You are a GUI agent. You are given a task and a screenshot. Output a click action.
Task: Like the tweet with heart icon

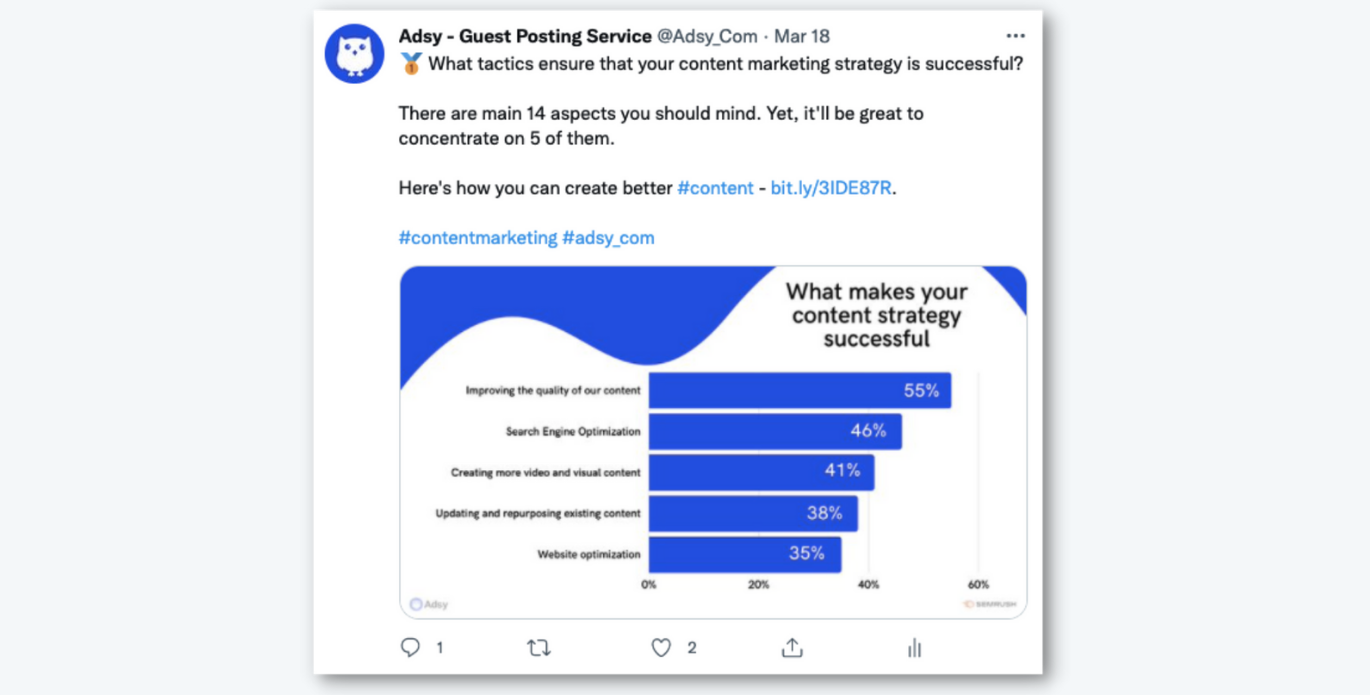(x=661, y=648)
